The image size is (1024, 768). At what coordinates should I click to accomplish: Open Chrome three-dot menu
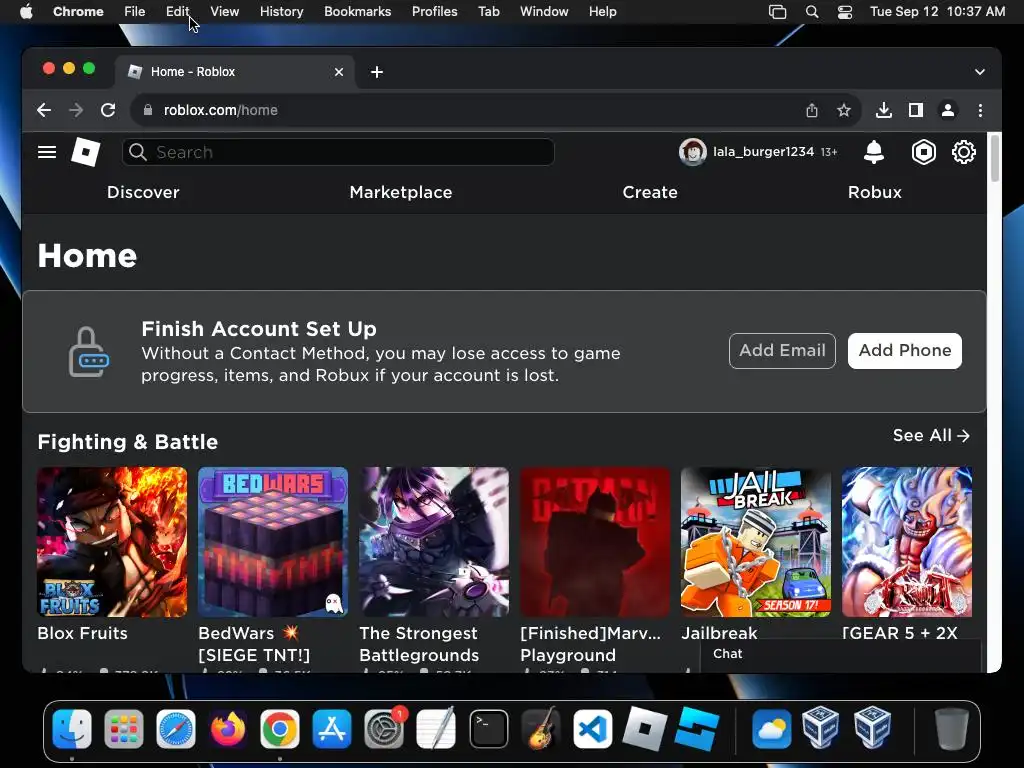[980, 110]
